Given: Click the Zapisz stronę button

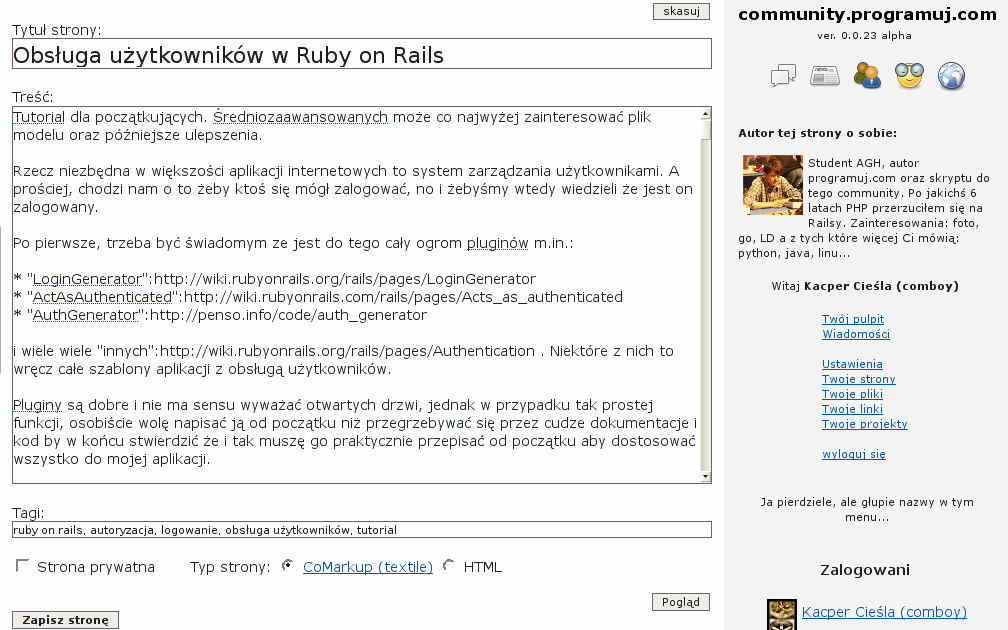Looking at the screenshot, I should (x=66, y=620).
